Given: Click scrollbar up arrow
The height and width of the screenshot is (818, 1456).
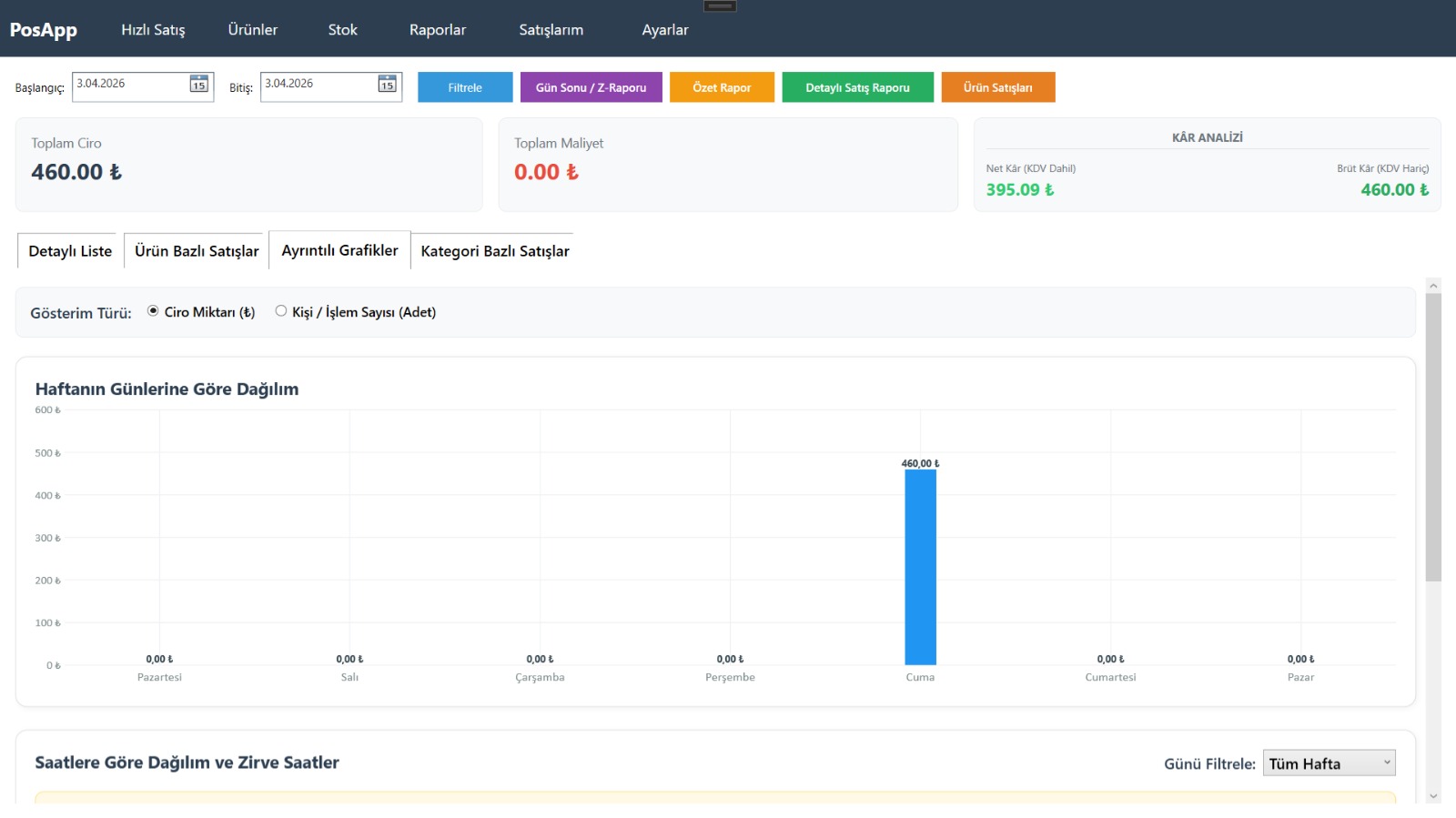Looking at the screenshot, I should [1433, 286].
